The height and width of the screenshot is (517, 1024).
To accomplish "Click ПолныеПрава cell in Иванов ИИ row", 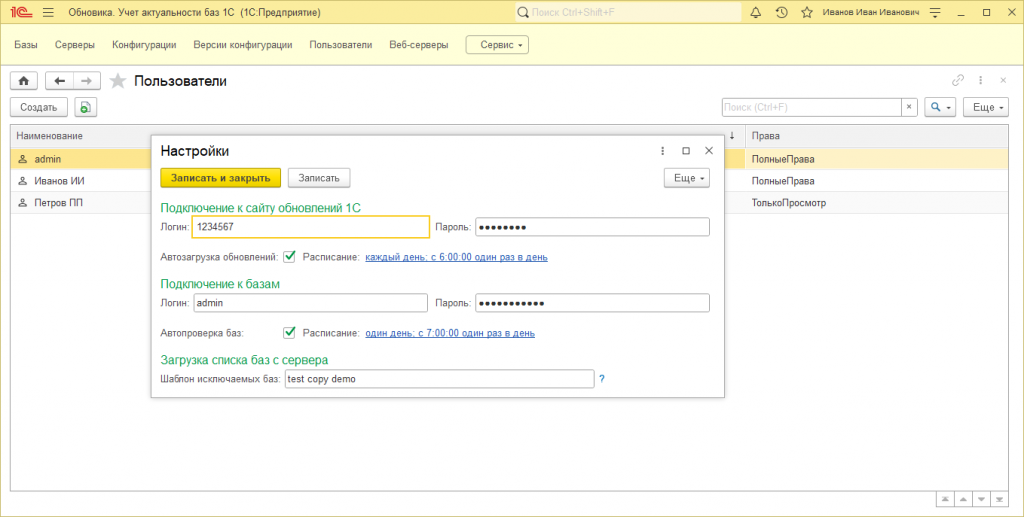I will click(x=783, y=181).
